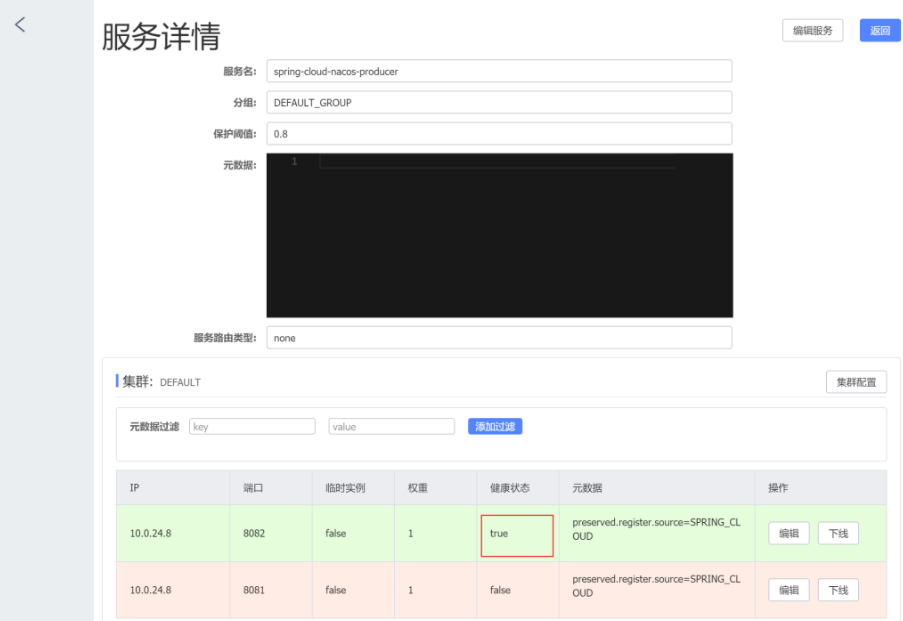Click the health status false cell
This screenshot has width=903, height=621.
[500, 590]
